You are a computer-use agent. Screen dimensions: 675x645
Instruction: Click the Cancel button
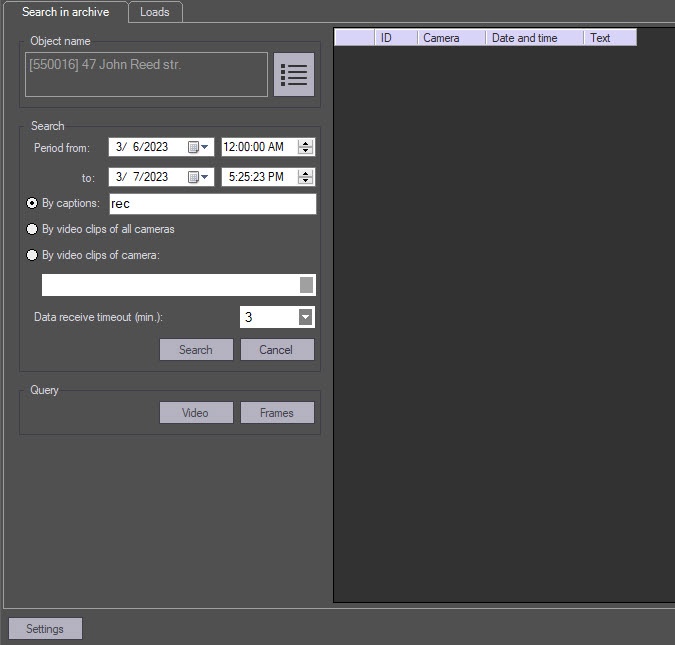point(277,350)
